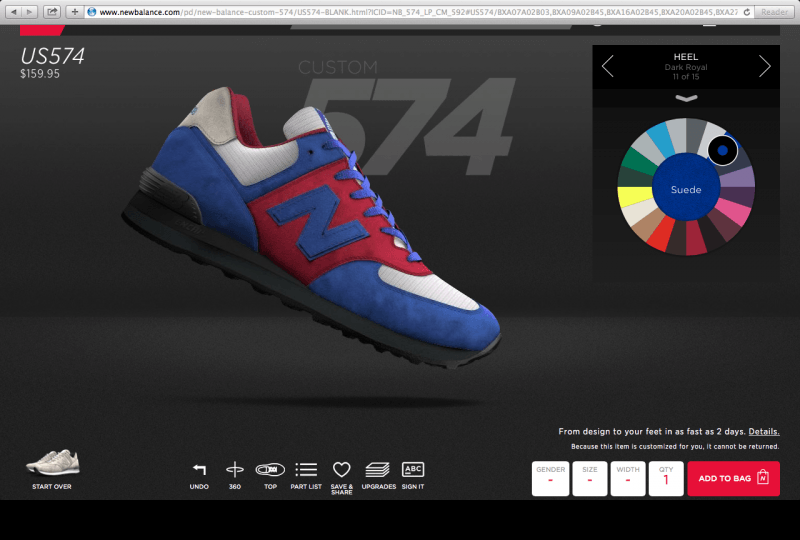Click the $159.95 price text
The height and width of the screenshot is (540, 800).
point(40,74)
